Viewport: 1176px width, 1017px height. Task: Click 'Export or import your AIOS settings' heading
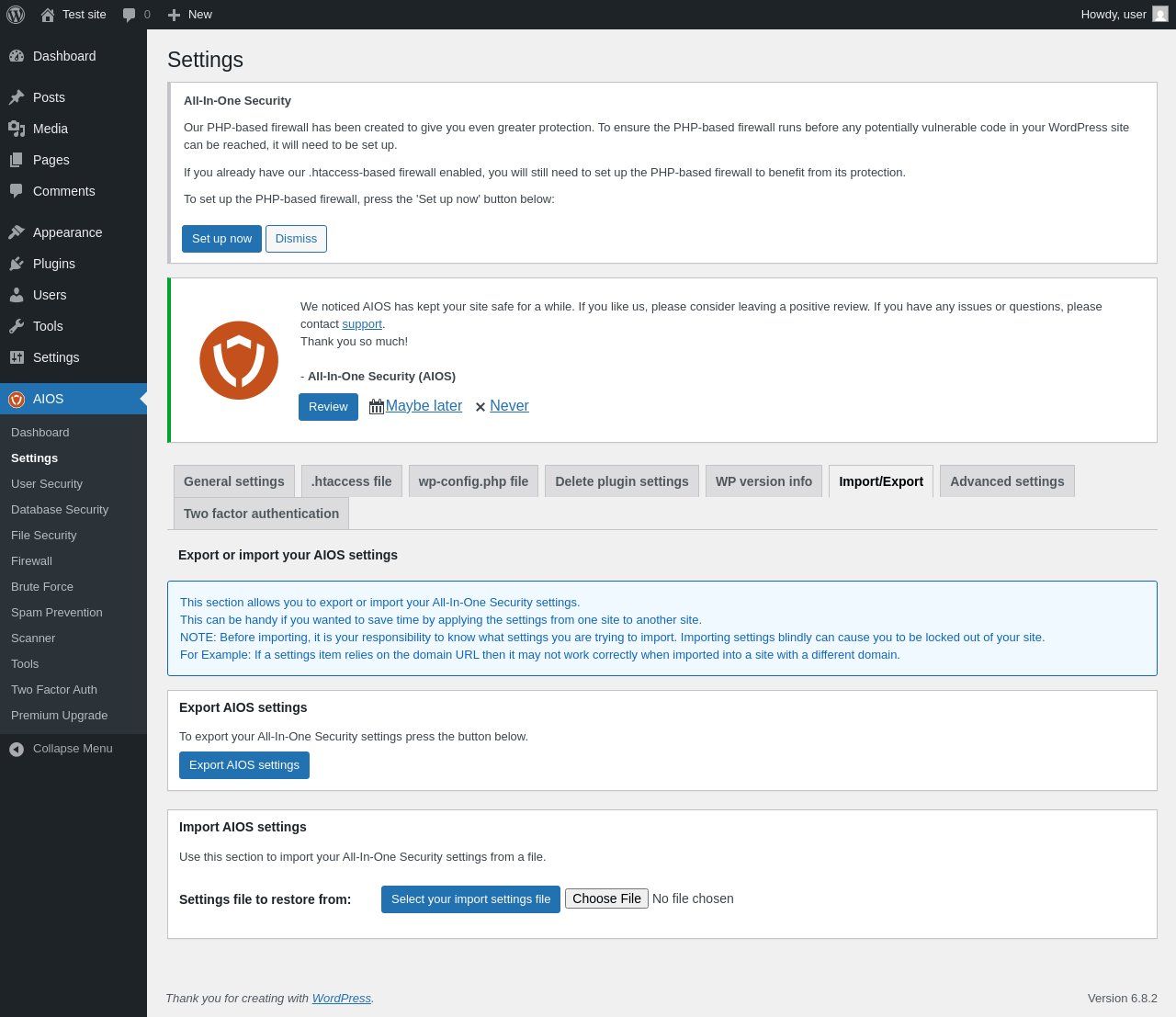(288, 555)
